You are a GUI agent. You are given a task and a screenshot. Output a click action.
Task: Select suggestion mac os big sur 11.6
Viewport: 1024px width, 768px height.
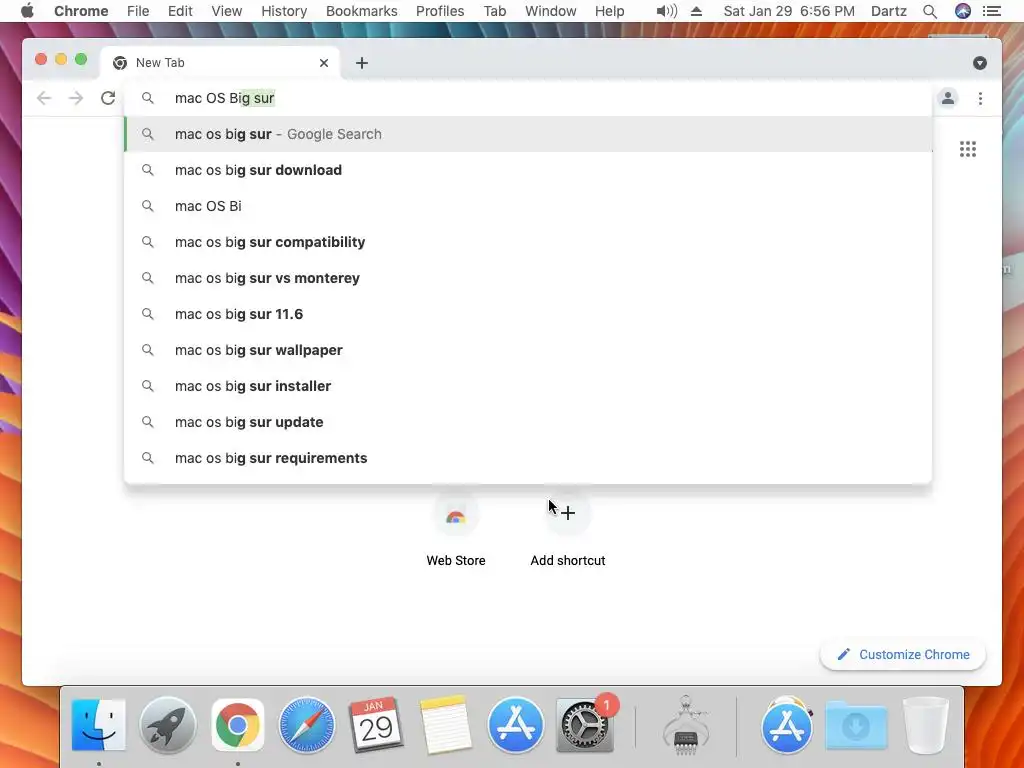pyautogui.click(x=528, y=314)
